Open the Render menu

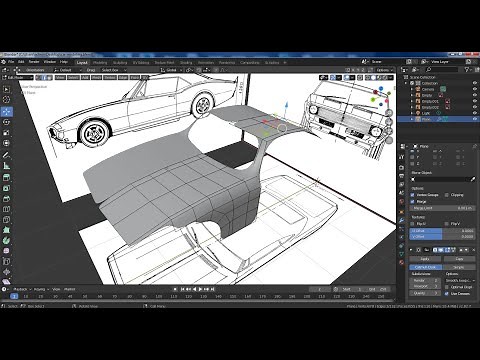[34, 62]
